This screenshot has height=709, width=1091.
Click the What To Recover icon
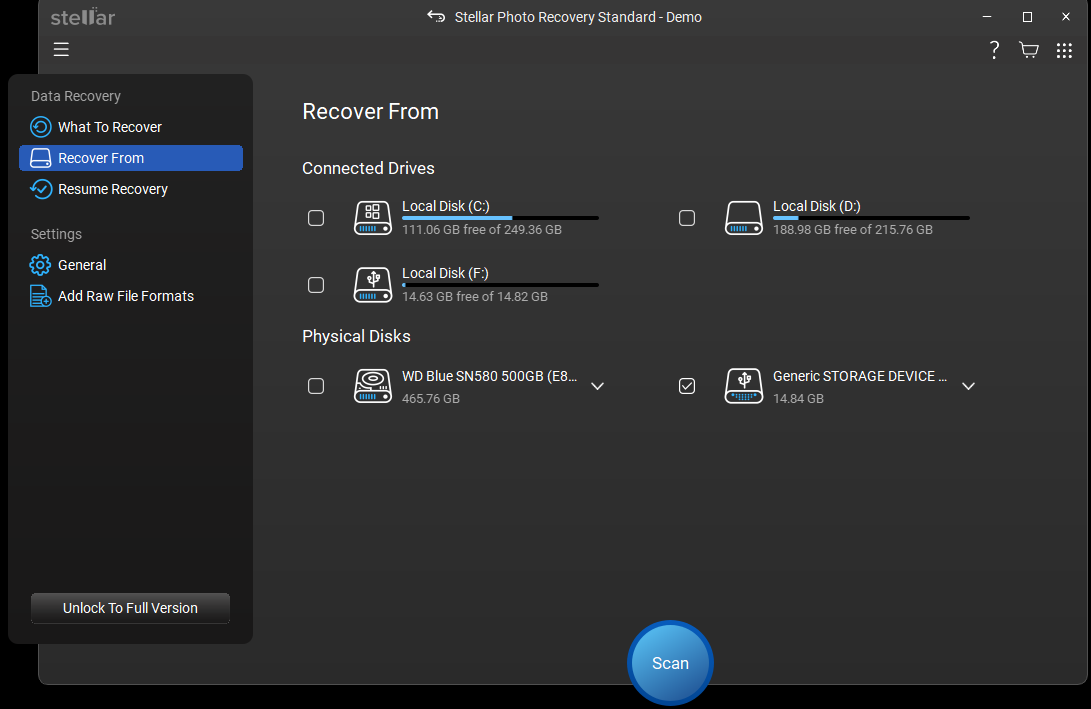tap(40, 127)
